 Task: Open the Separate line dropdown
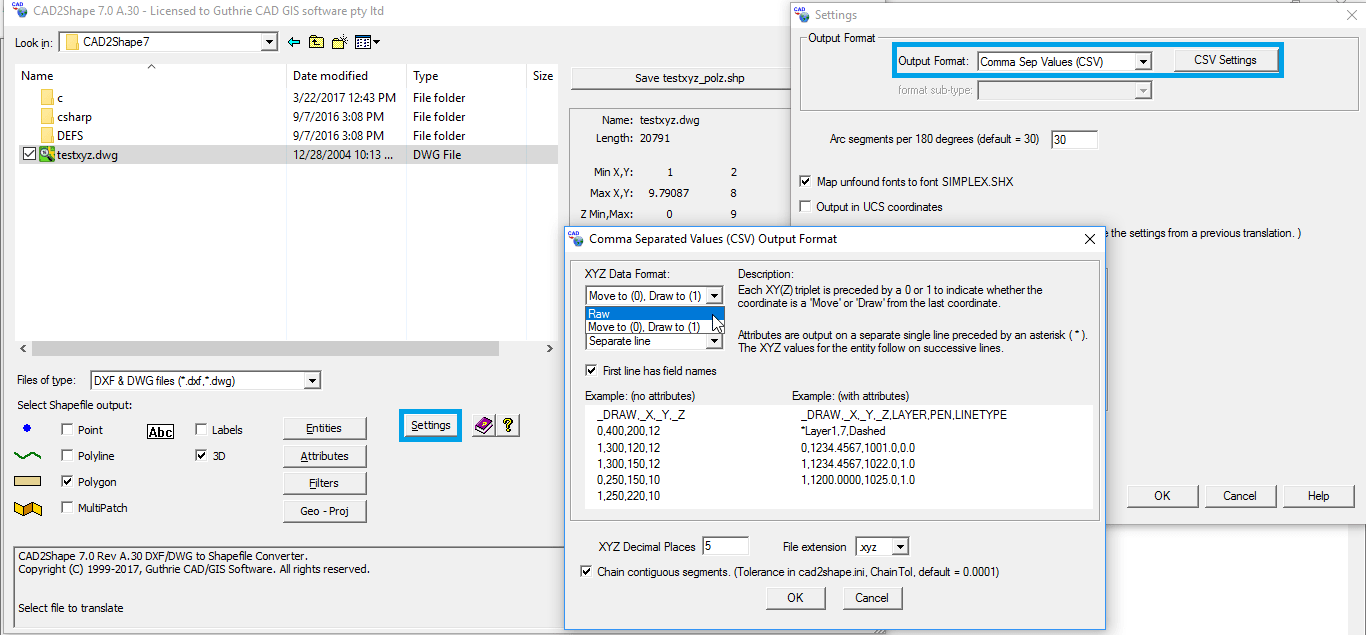point(713,341)
